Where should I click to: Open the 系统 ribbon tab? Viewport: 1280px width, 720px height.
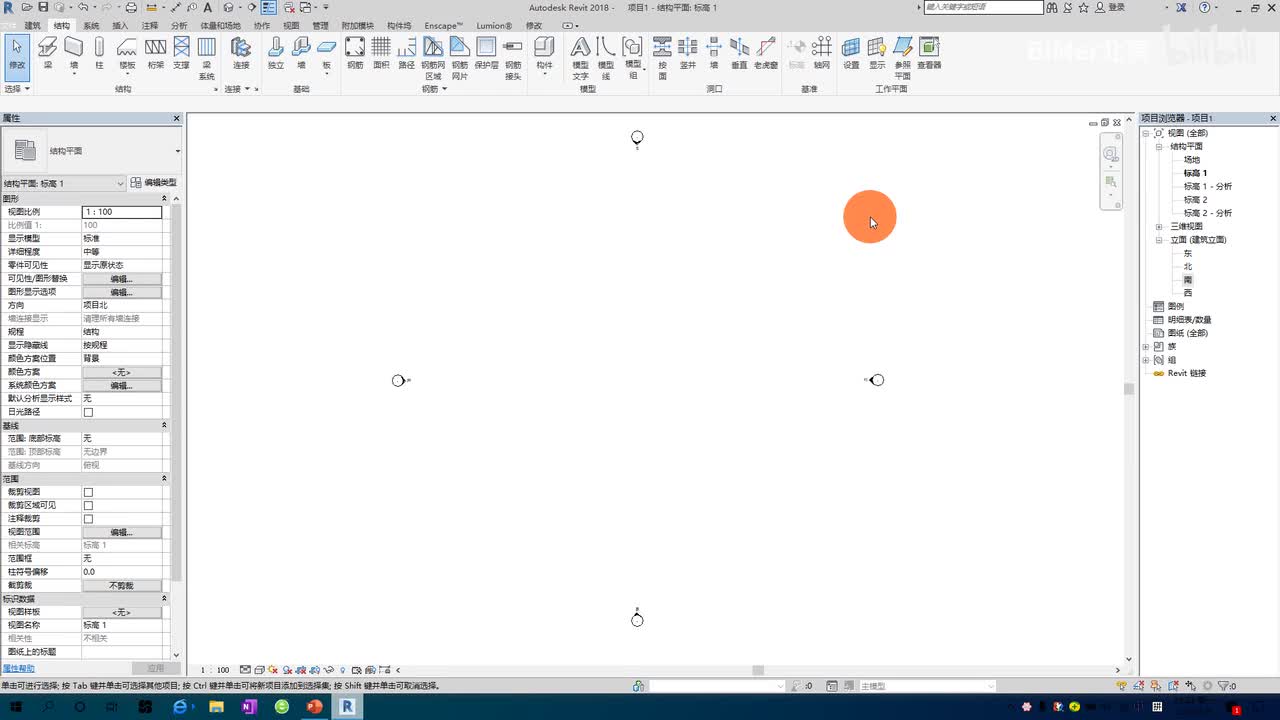click(x=91, y=25)
